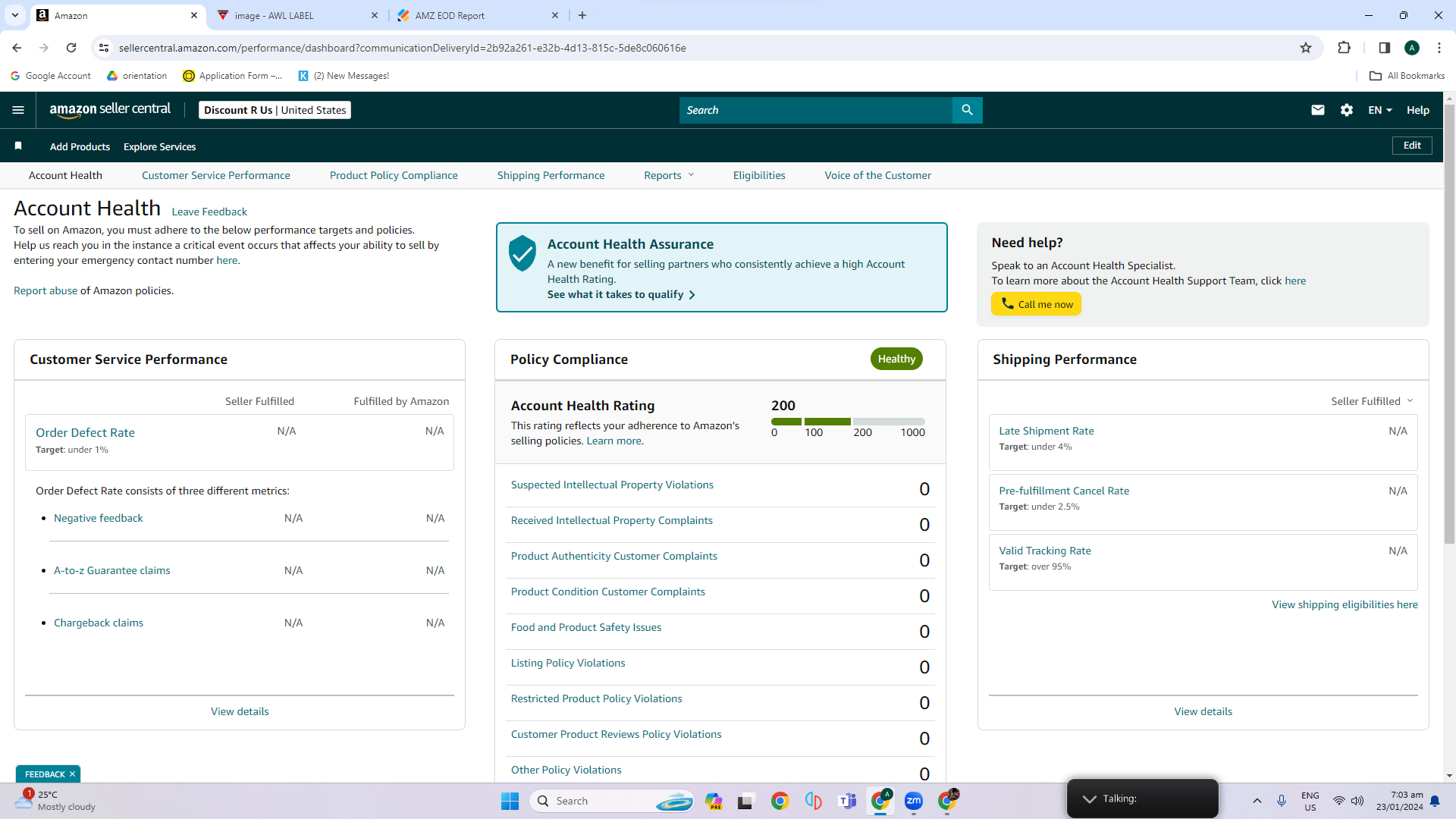Toggle the Chrome side panel icon
1456x819 pixels.
1384,48
